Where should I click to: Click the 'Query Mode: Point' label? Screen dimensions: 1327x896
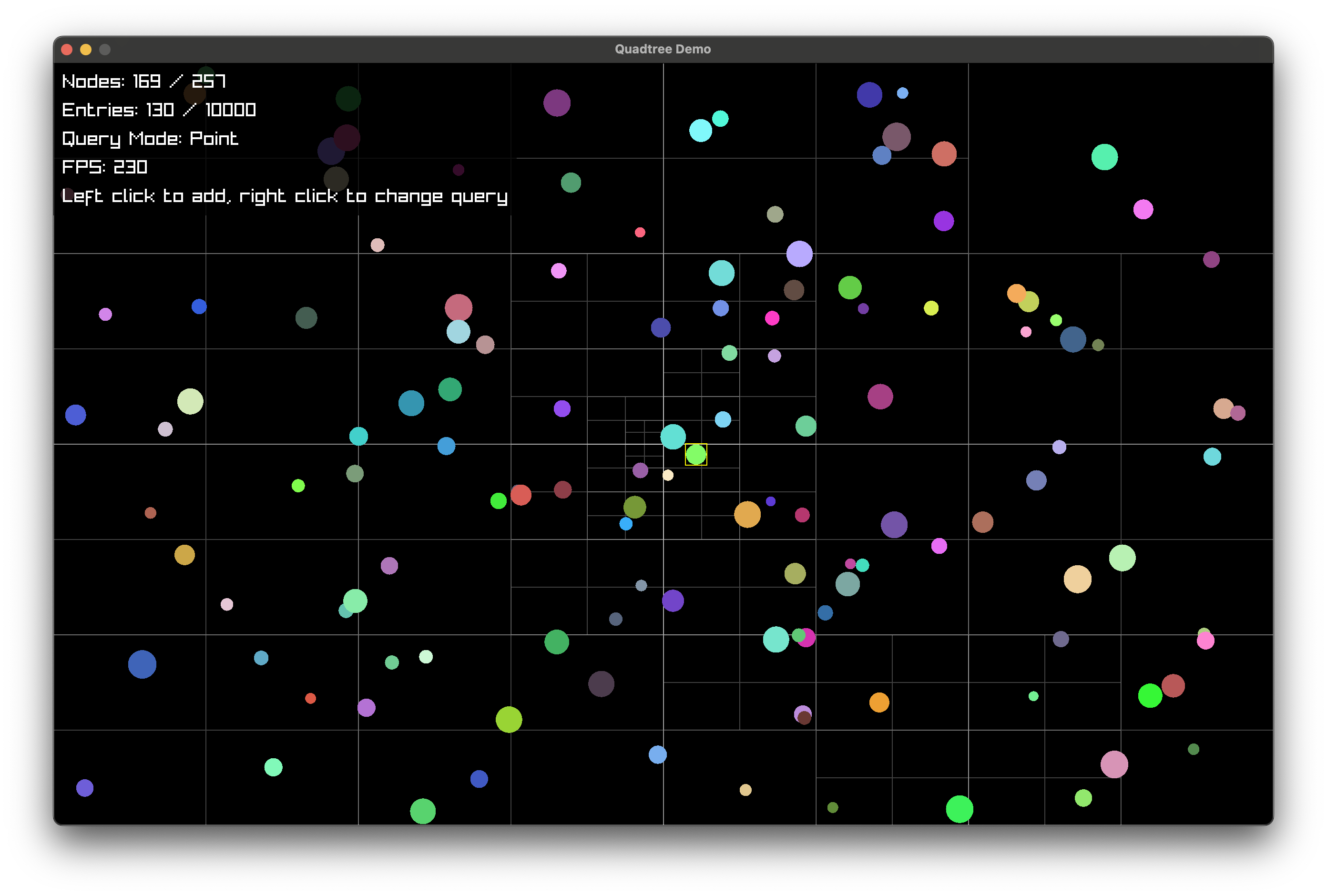[150, 139]
